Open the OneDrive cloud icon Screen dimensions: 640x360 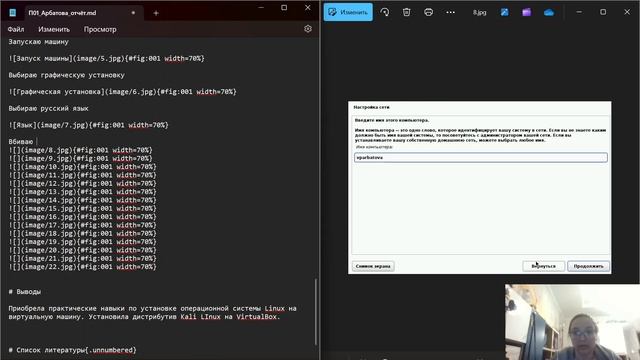(549, 13)
